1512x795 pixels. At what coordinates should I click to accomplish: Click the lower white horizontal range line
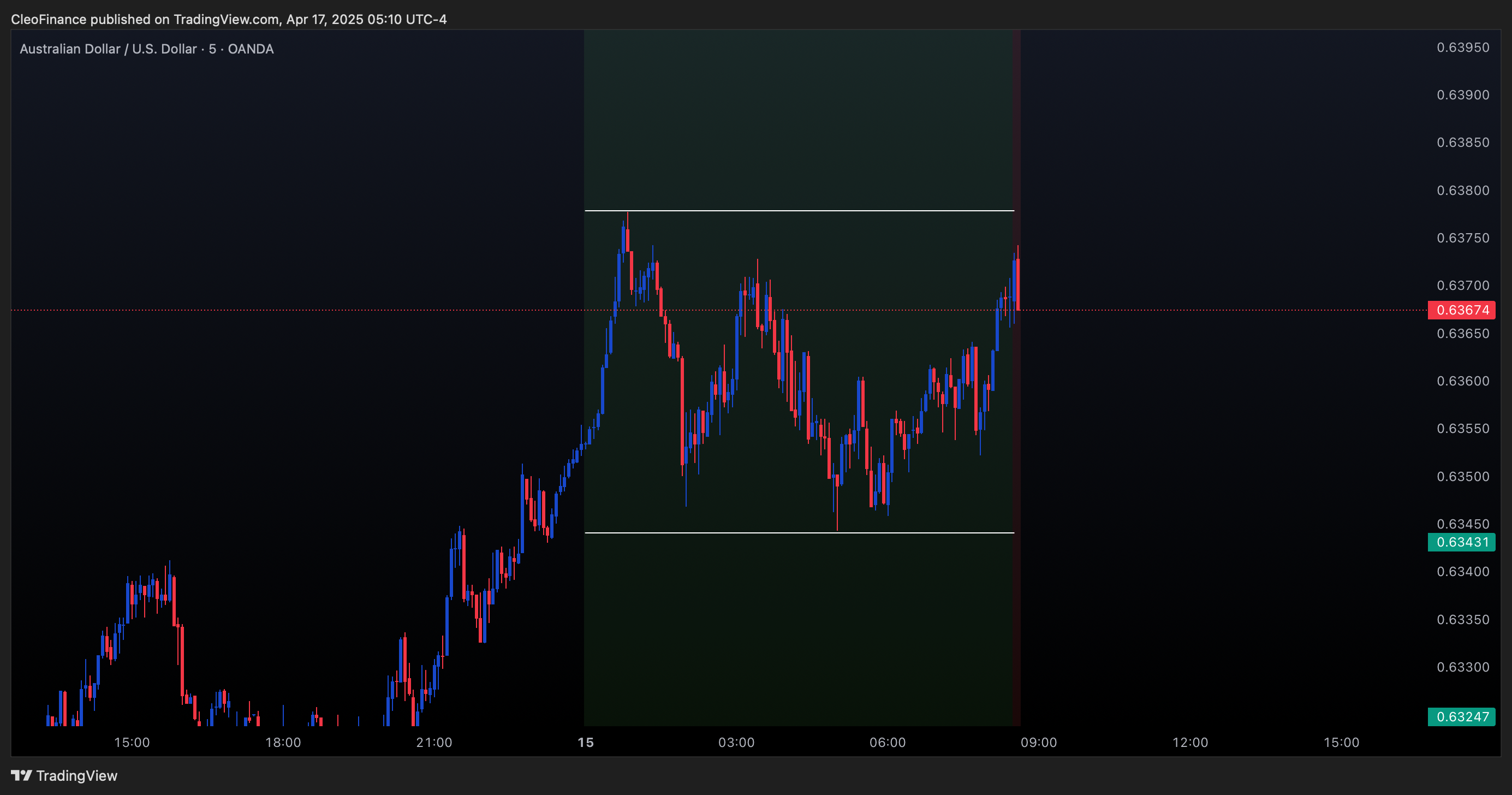pos(800,533)
